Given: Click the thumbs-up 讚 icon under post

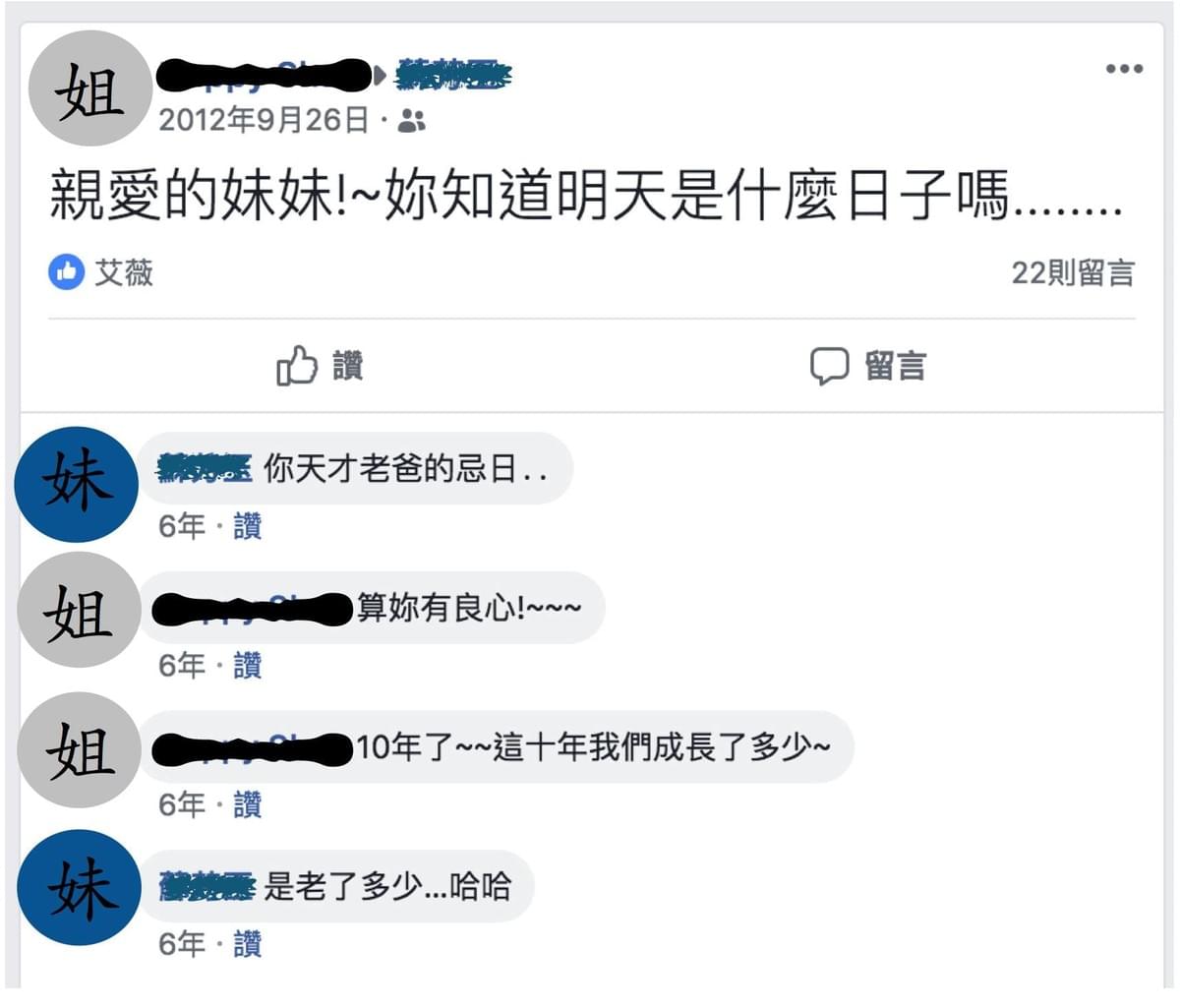Looking at the screenshot, I should tap(297, 366).
